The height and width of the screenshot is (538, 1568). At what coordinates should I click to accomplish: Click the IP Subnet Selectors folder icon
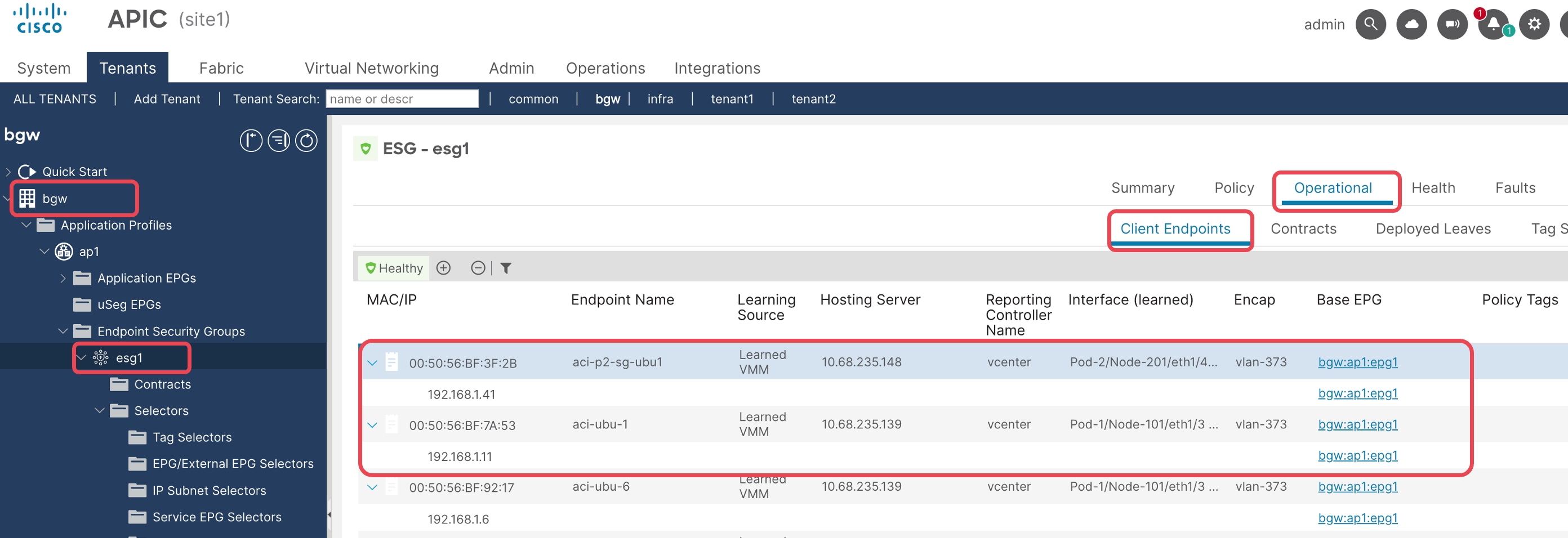click(137, 490)
